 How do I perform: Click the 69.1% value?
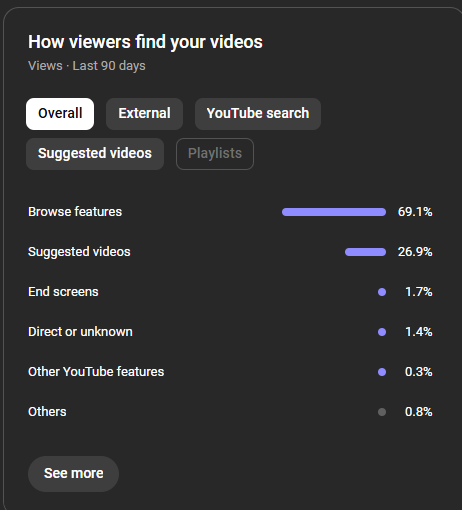(415, 212)
